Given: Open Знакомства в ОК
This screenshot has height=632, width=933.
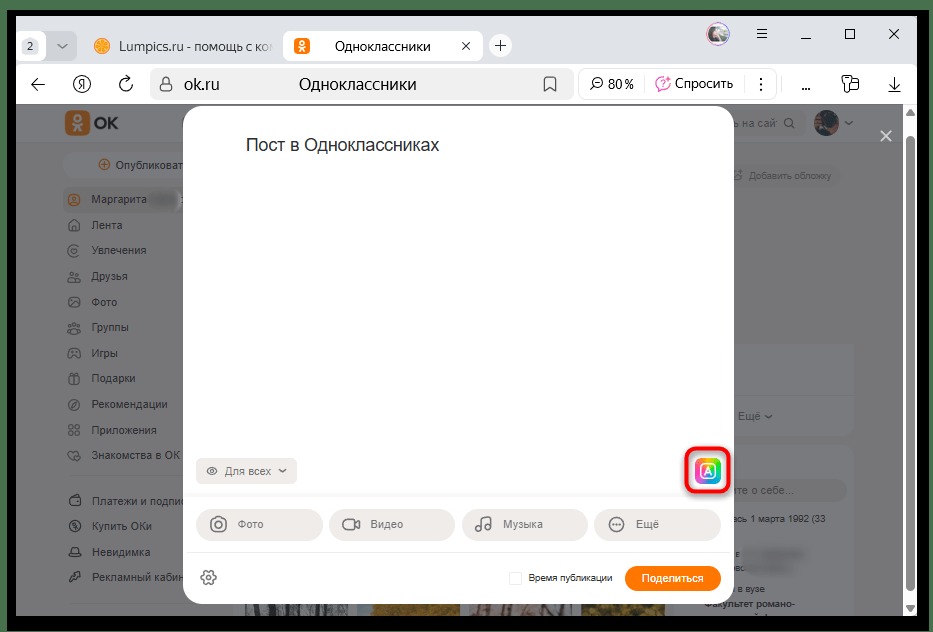Looking at the screenshot, I should coord(135,455).
